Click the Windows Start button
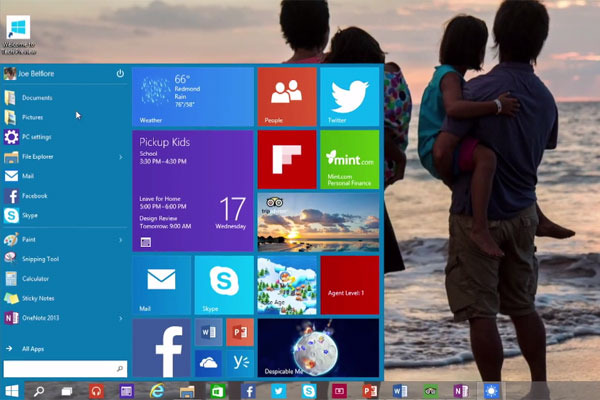The width and height of the screenshot is (600, 400). click(12, 391)
